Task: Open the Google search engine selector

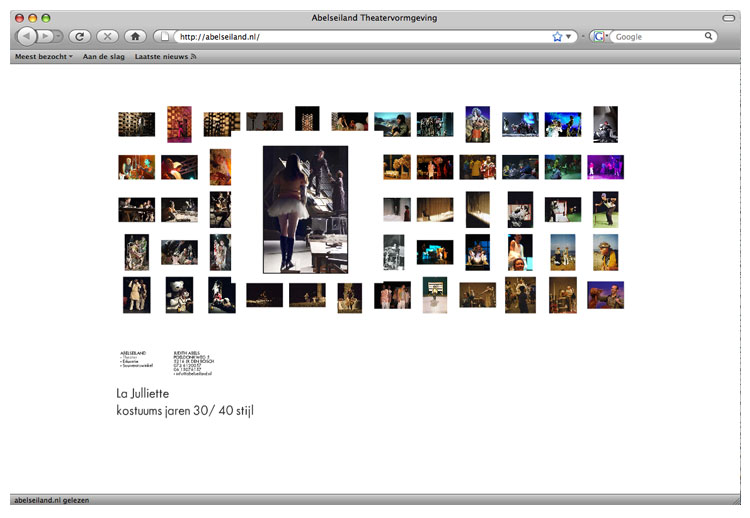Action: click(x=599, y=36)
